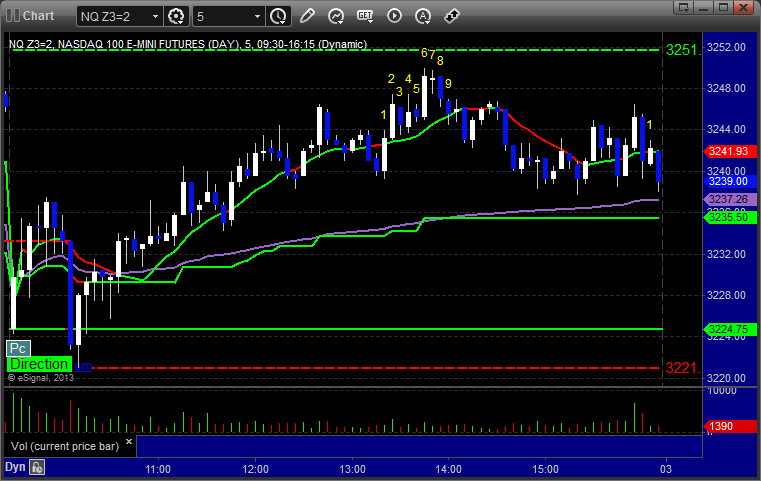Open the alerts circled-A menu
Viewport: 761px width, 481px height.
pyautogui.click(x=423, y=16)
